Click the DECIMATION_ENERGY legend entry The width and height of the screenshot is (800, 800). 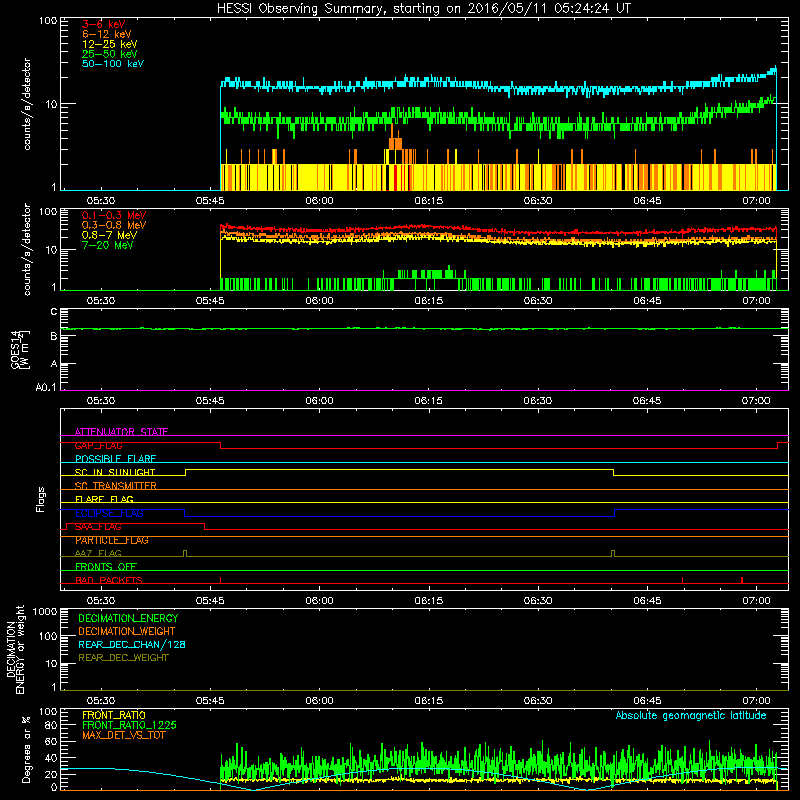coord(128,618)
